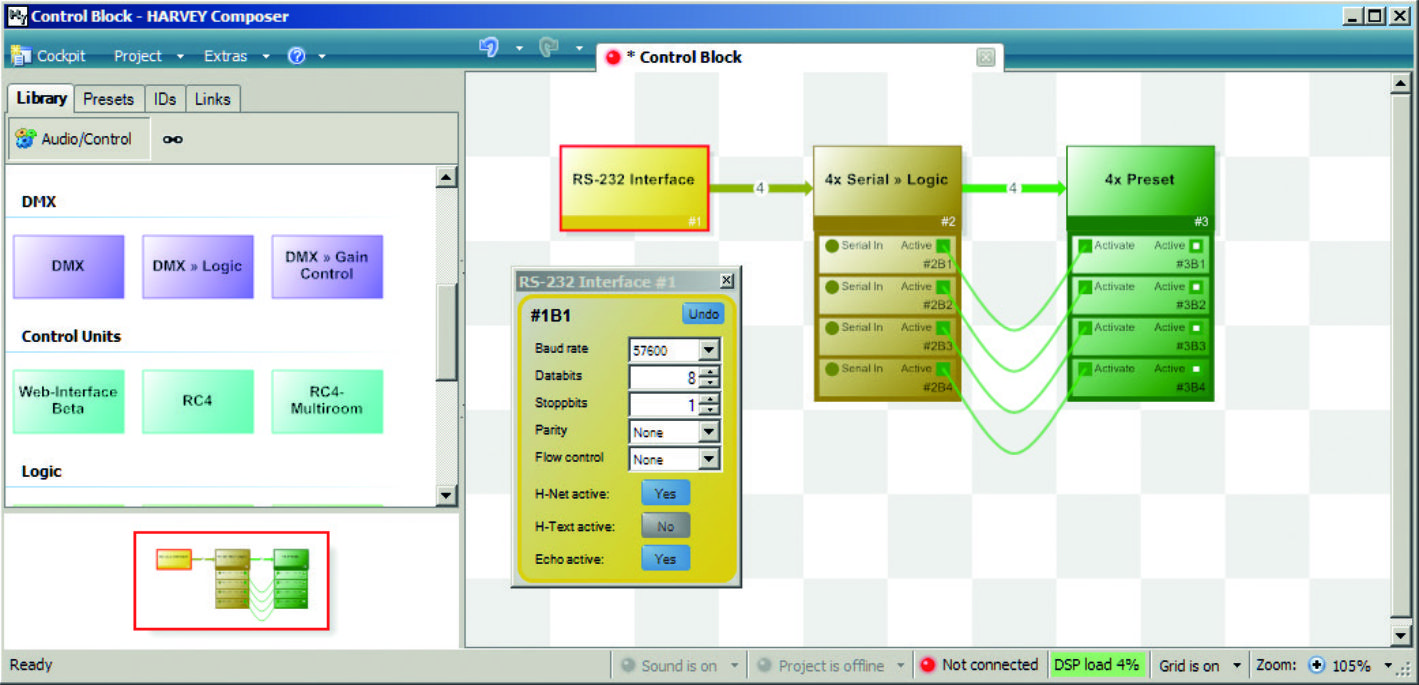The image size is (1419, 685).
Task: Toggle H-Net active Yes button
Action: tap(665, 493)
